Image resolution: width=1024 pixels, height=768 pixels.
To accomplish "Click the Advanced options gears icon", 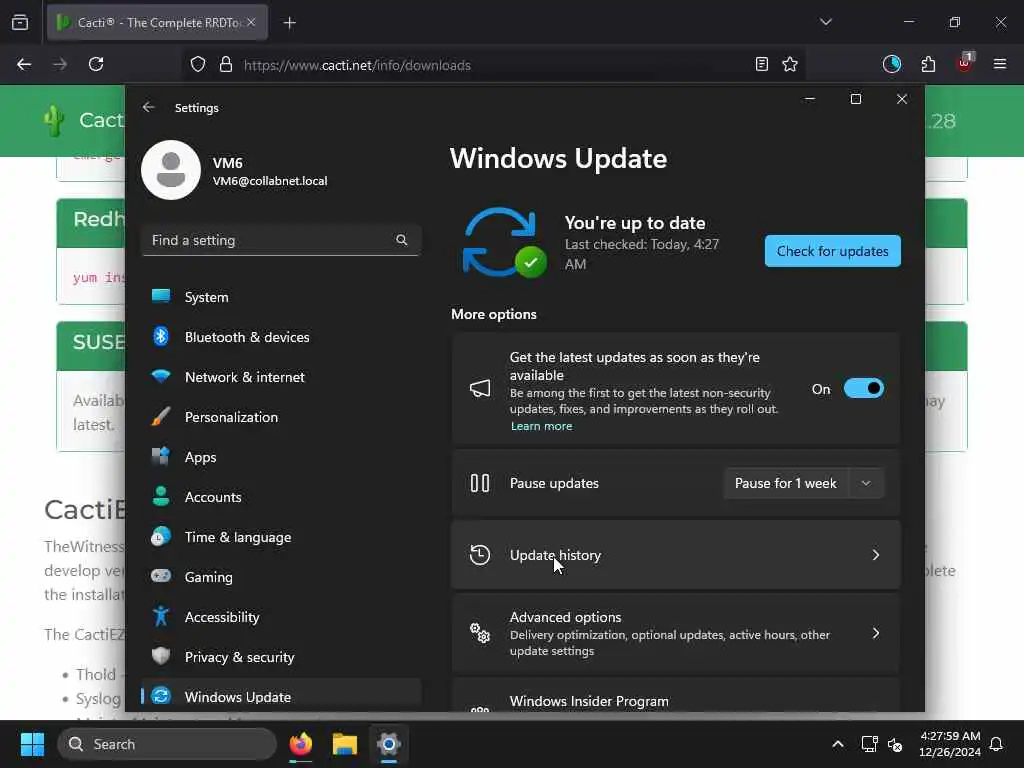I will click(x=480, y=633).
